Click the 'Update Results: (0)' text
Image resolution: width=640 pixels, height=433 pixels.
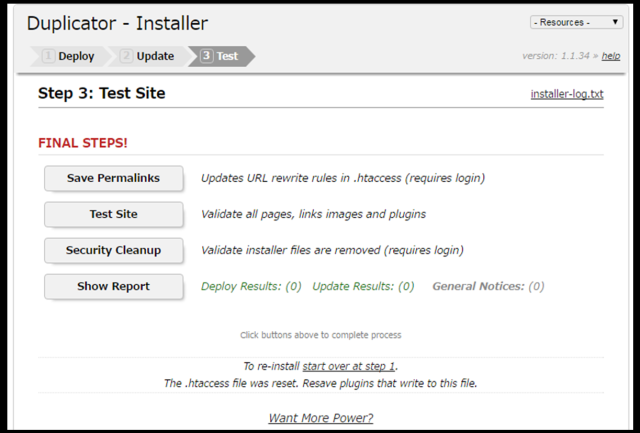pyautogui.click(x=363, y=286)
